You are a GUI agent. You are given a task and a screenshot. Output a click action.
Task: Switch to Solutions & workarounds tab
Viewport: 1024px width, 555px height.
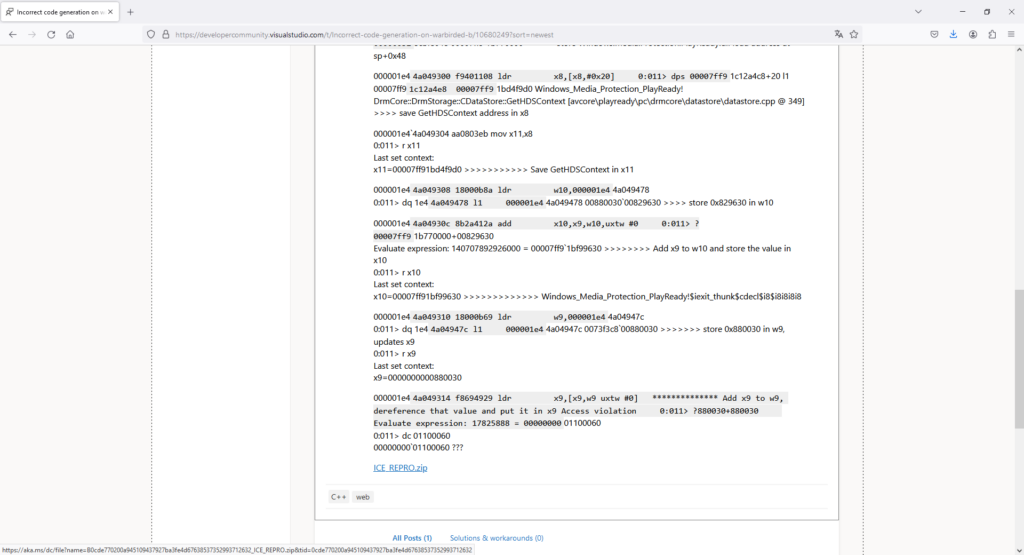pyautogui.click(x=496, y=537)
